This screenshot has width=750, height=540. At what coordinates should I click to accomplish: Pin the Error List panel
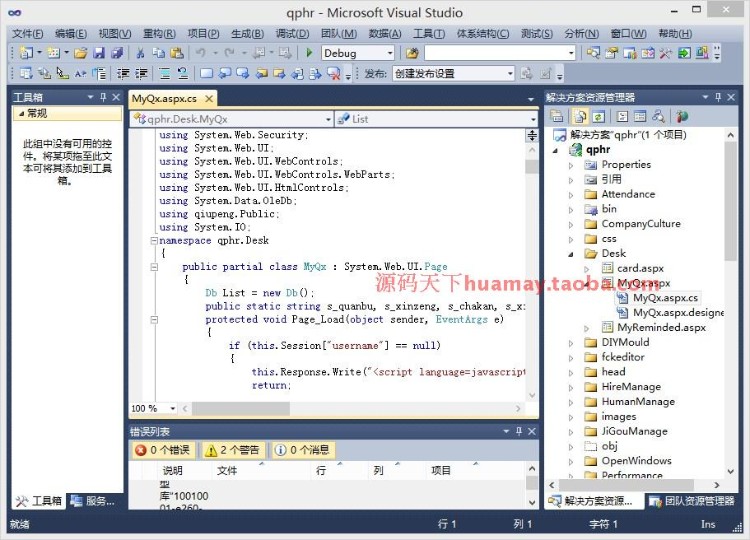coord(519,431)
